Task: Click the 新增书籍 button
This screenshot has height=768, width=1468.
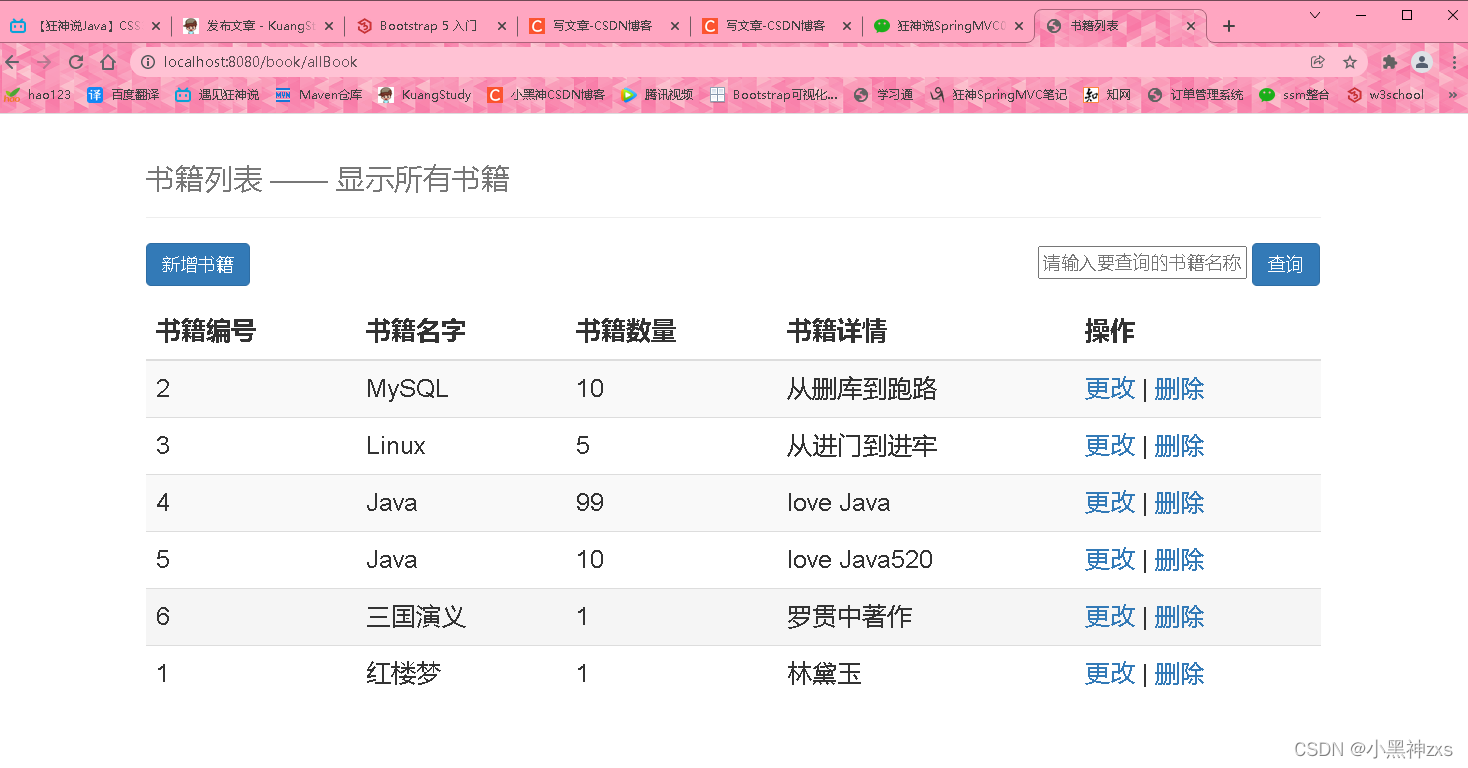Action: [x=198, y=264]
